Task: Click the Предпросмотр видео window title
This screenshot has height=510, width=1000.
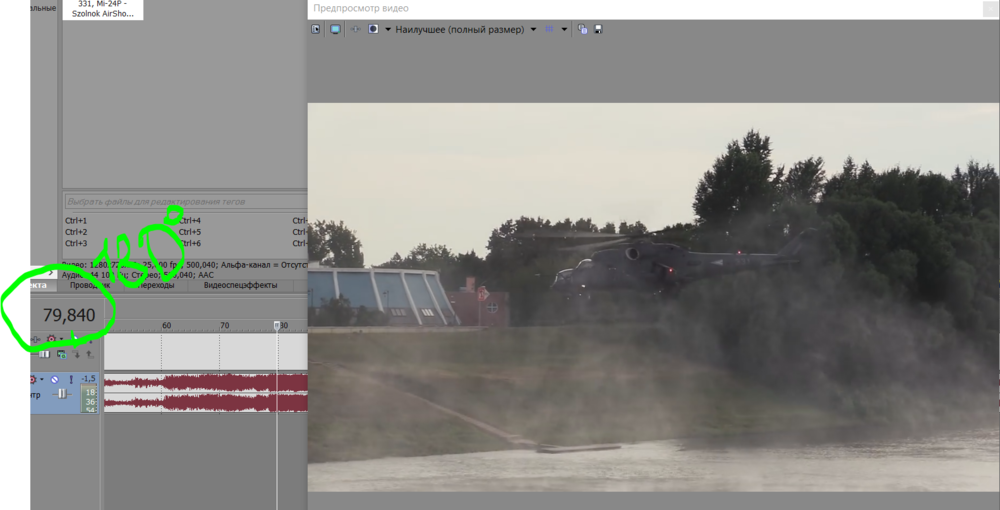Action: coord(361,8)
